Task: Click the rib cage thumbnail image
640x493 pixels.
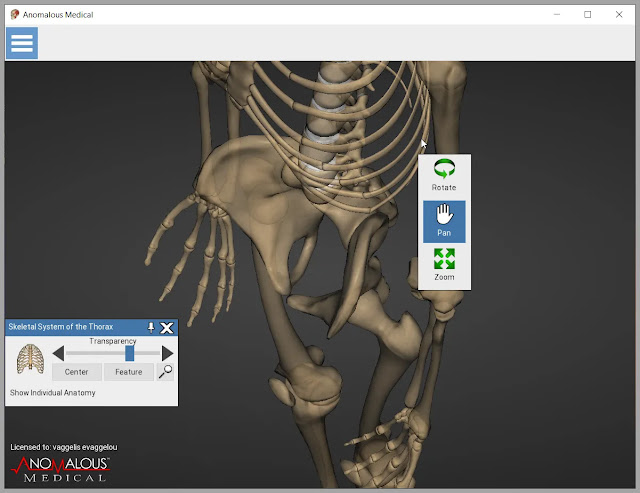Action: (x=30, y=359)
